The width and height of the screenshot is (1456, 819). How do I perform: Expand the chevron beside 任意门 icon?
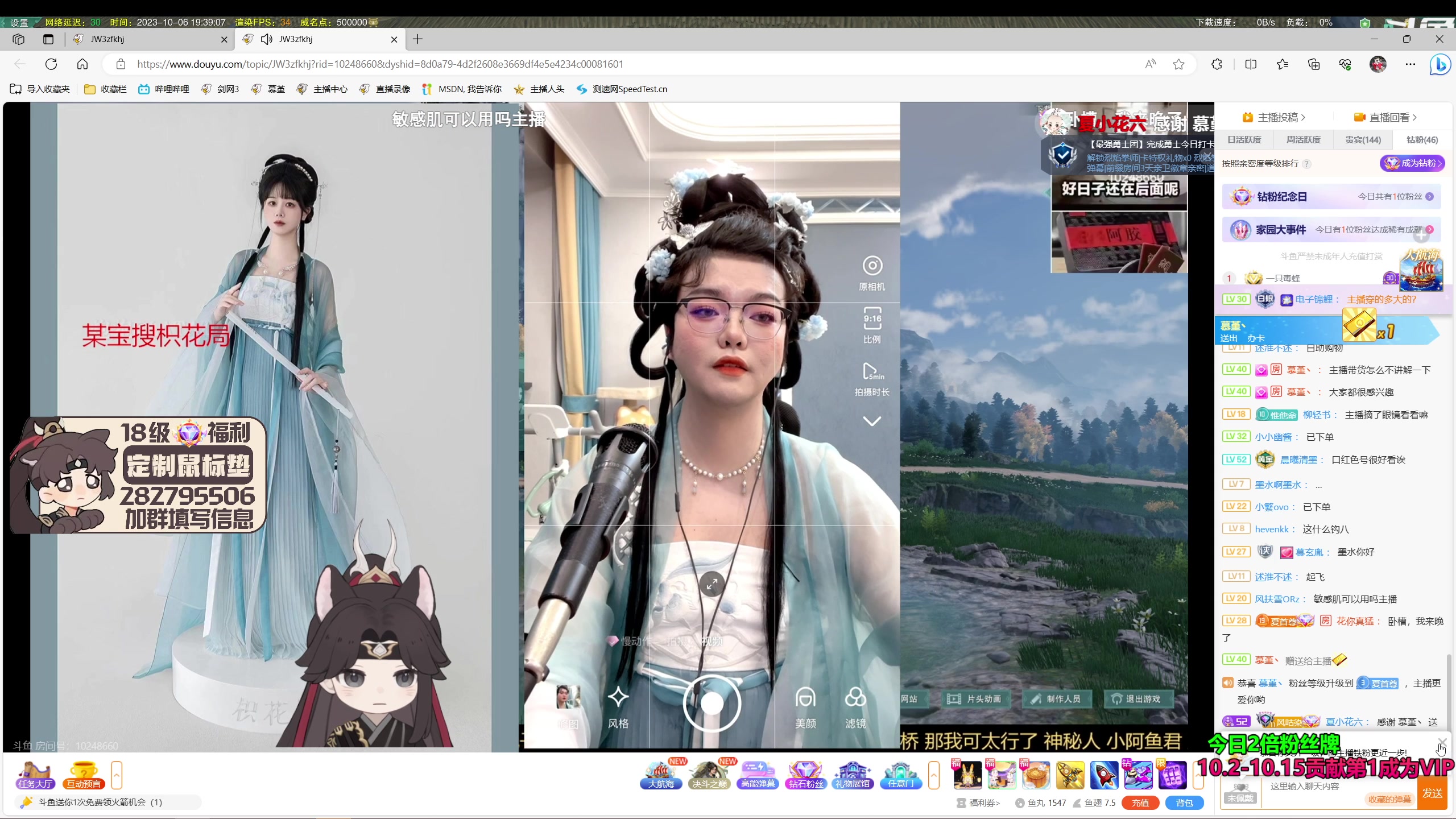pos(933,775)
